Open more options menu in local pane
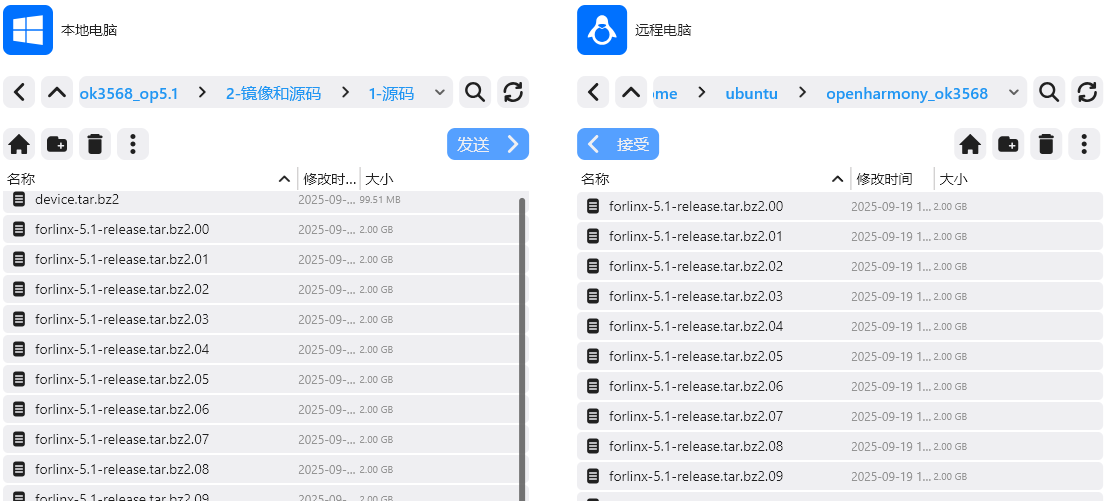Viewport: 1115px width, 501px height. (133, 144)
